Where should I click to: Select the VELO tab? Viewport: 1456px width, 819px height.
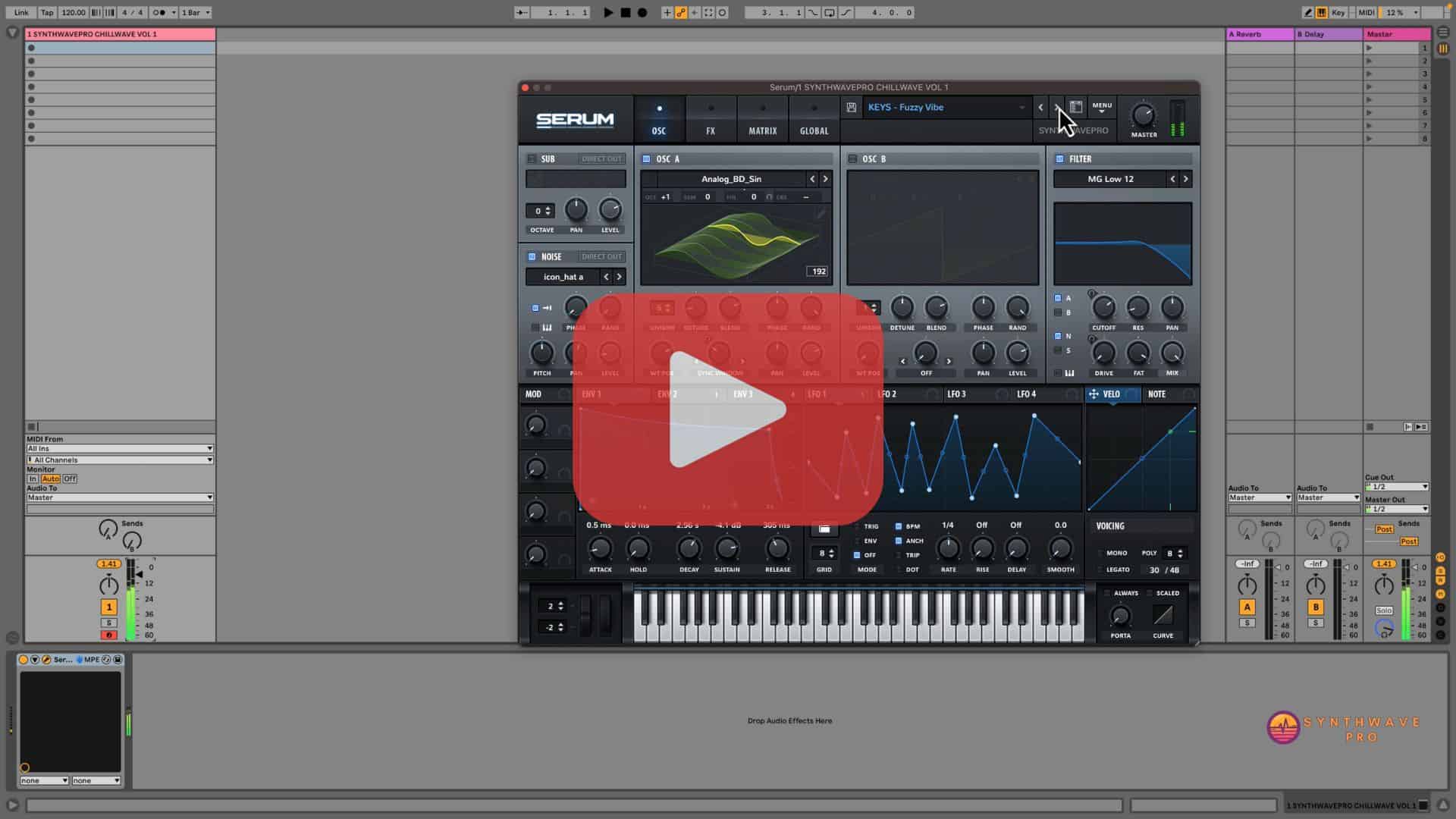[x=1111, y=394]
